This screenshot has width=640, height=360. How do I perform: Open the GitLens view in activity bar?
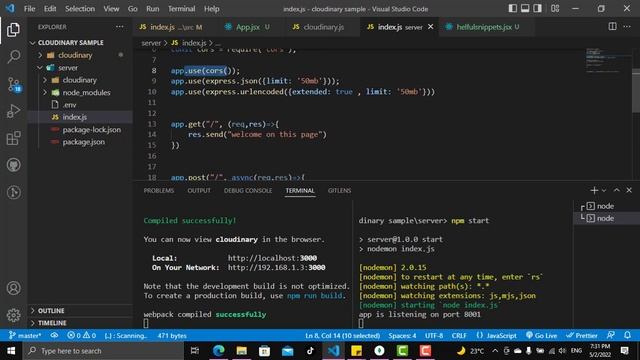coord(13,192)
